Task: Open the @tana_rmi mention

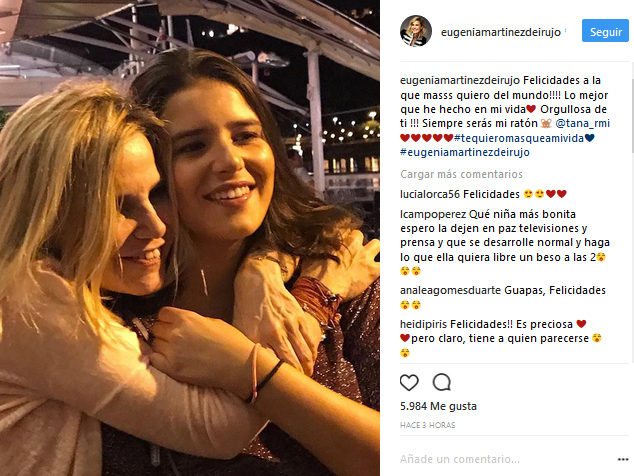Action: pyautogui.click(x=583, y=123)
